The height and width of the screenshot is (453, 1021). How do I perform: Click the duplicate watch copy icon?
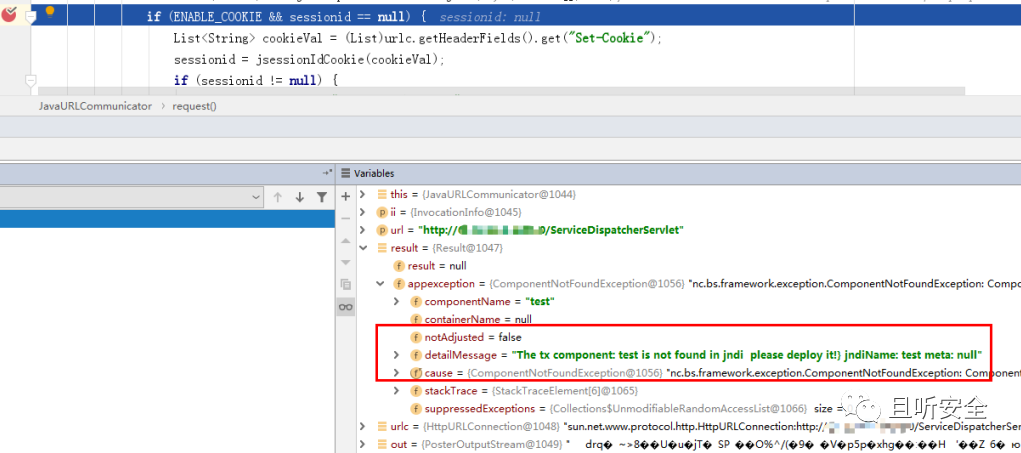[346, 284]
